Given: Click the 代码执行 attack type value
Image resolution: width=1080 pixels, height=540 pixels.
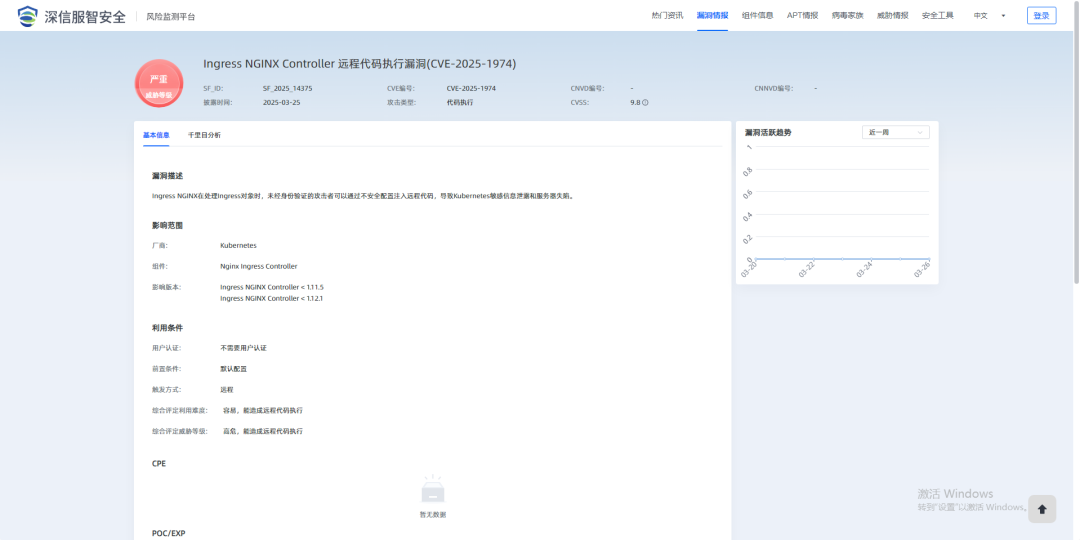Looking at the screenshot, I should point(460,103).
